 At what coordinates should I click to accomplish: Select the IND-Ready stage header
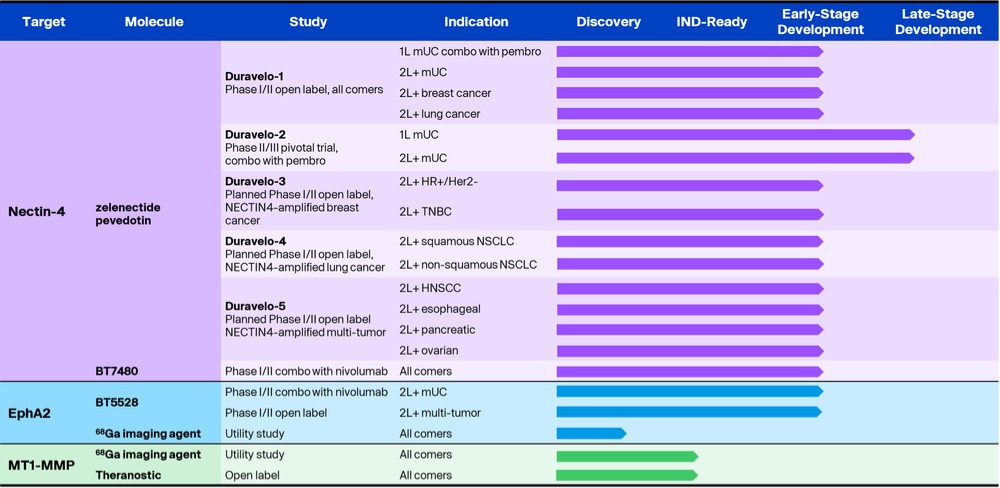[711, 21]
